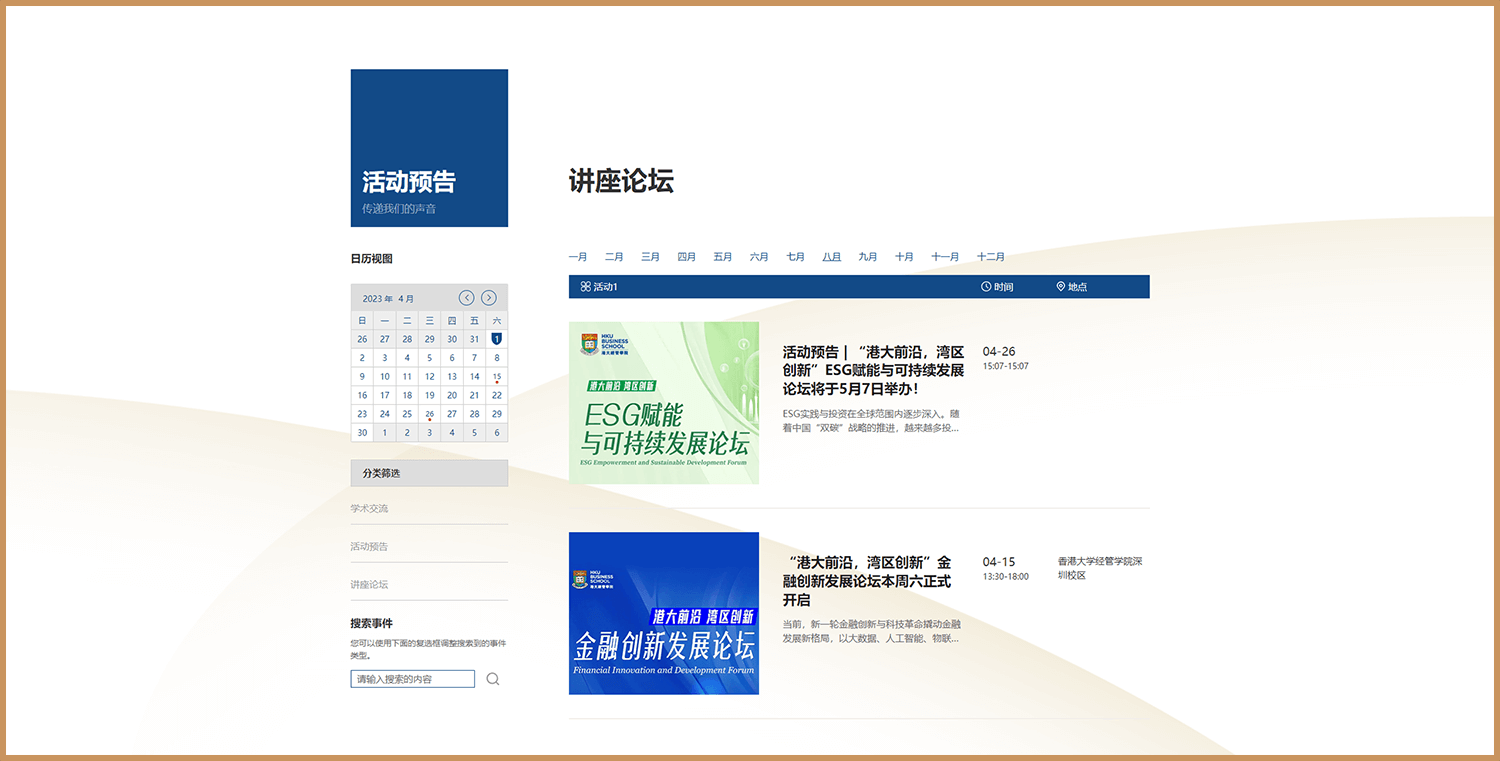Switch to the 四月 month tab
1500x761 pixels.
click(x=686, y=257)
